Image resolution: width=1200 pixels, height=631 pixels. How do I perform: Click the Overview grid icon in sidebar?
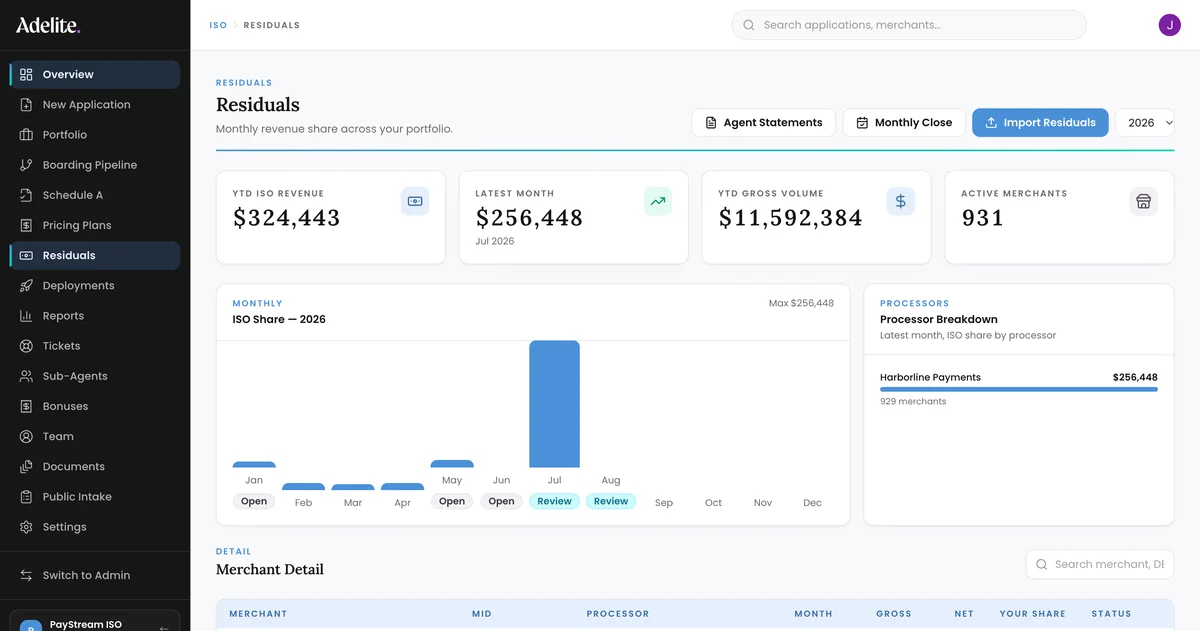coord(26,74)
